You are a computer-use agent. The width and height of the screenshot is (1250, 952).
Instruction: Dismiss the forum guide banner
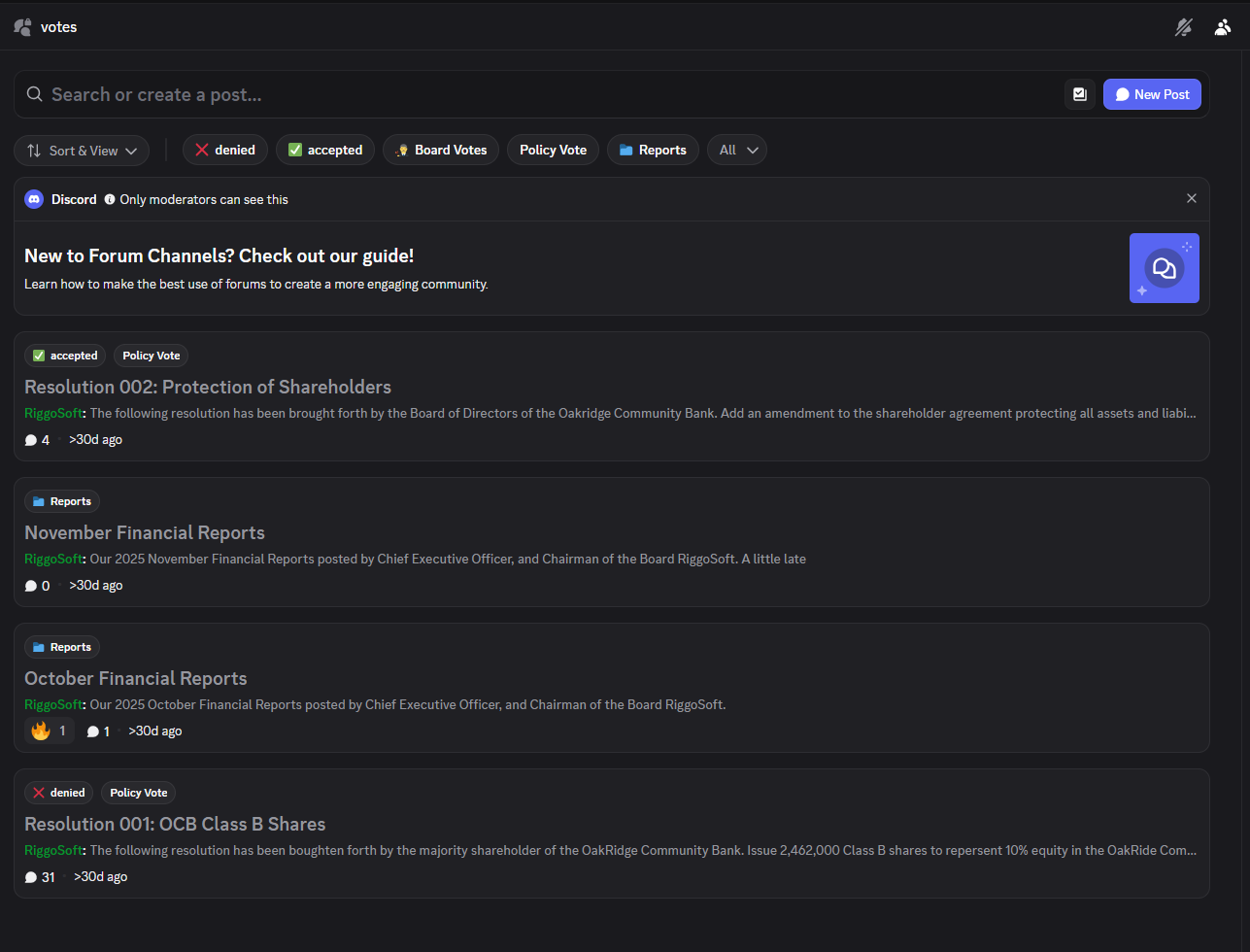point(1192,198)
